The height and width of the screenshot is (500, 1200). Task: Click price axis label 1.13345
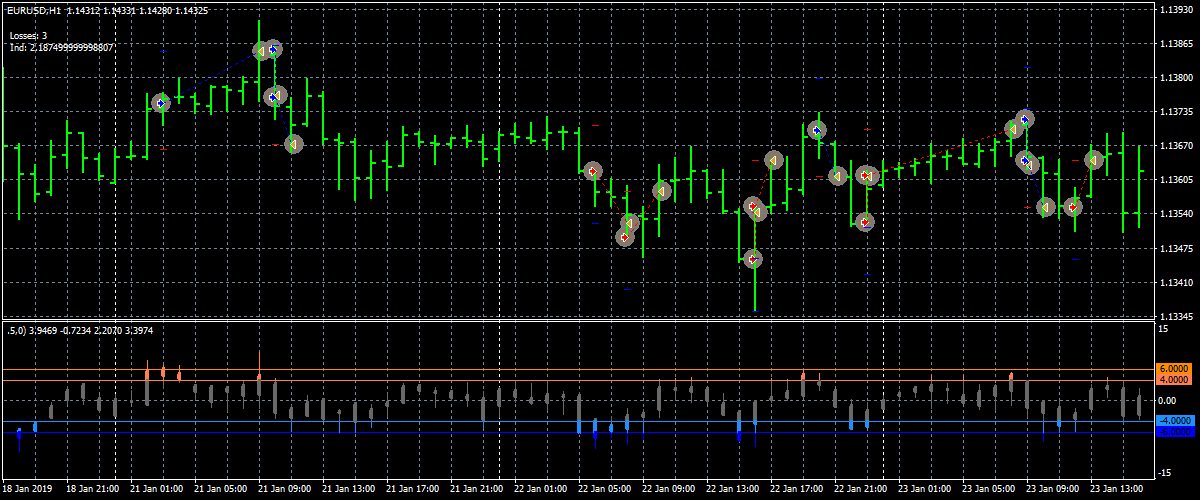pos(1176,316)
